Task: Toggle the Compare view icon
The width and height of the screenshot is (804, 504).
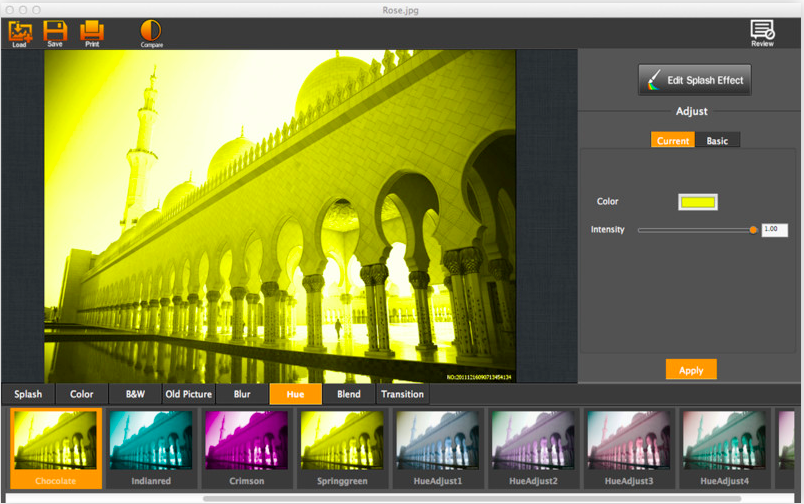Action: pos(151,31)
